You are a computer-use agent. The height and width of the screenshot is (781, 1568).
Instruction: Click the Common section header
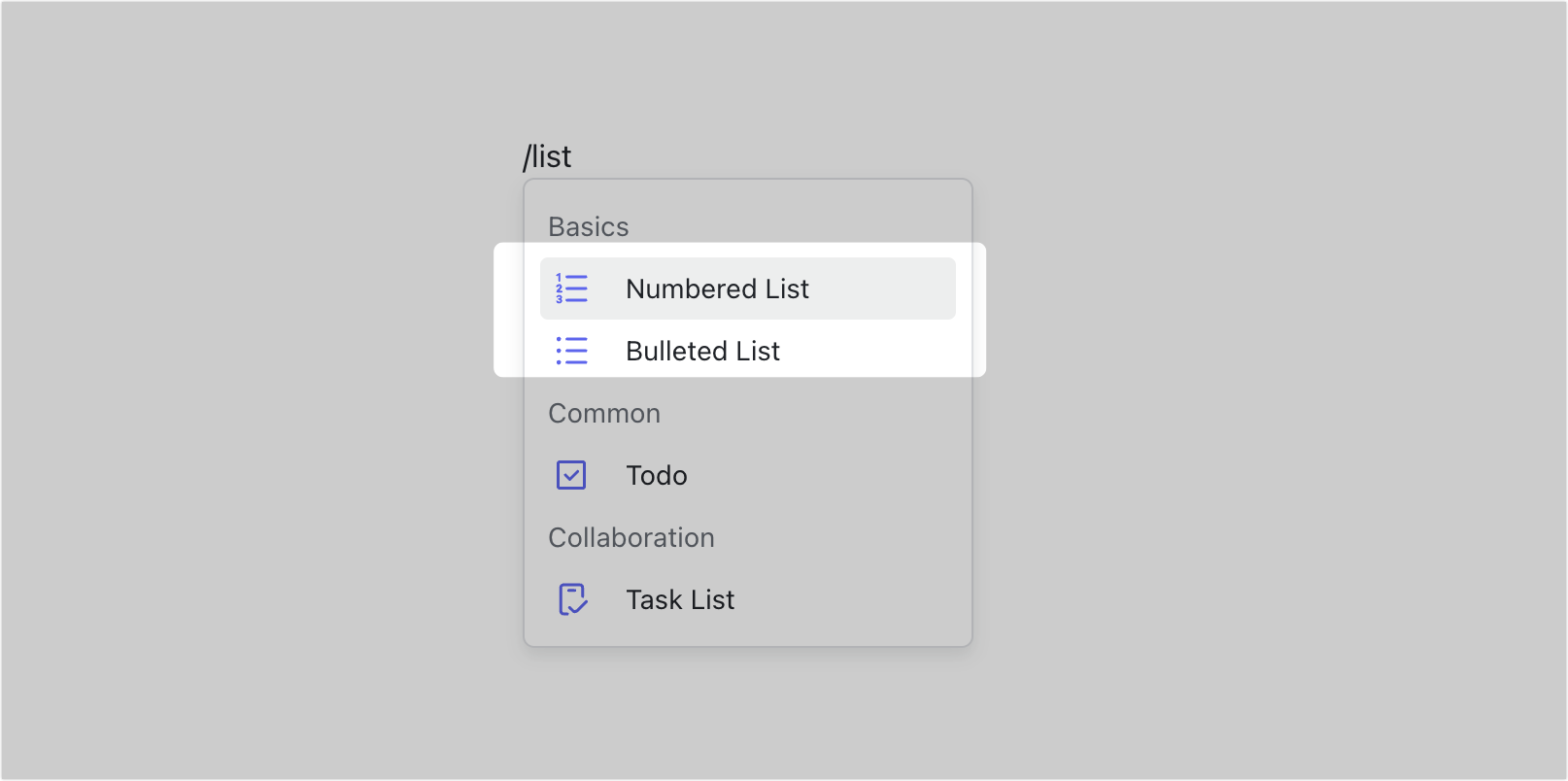click(x=604, y=413)
